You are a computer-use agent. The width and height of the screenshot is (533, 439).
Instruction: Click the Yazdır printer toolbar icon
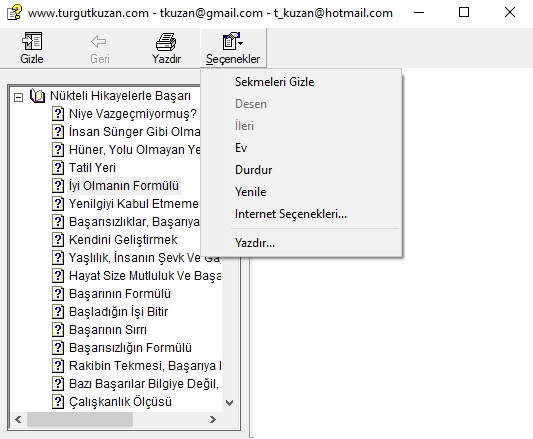[x=166, y=42]
